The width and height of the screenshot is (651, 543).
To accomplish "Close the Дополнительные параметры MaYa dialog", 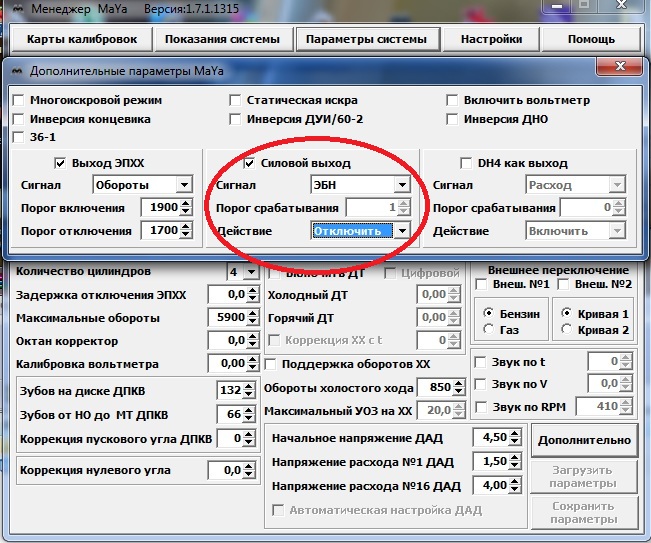I will (620, 66).
